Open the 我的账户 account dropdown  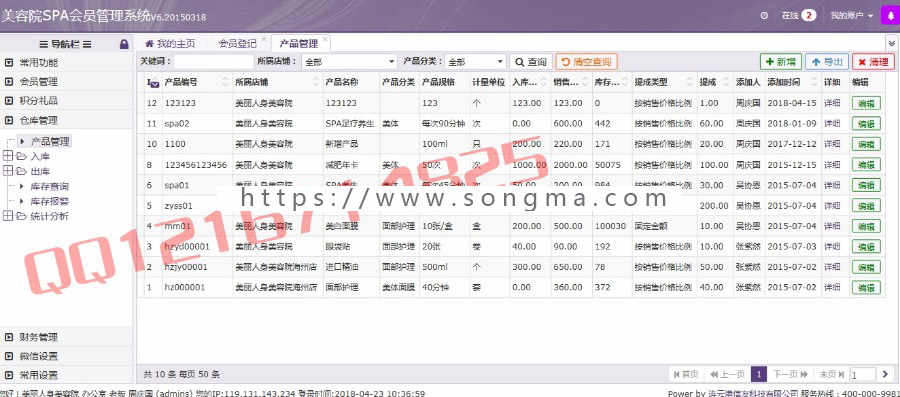[x=852, y=15]
